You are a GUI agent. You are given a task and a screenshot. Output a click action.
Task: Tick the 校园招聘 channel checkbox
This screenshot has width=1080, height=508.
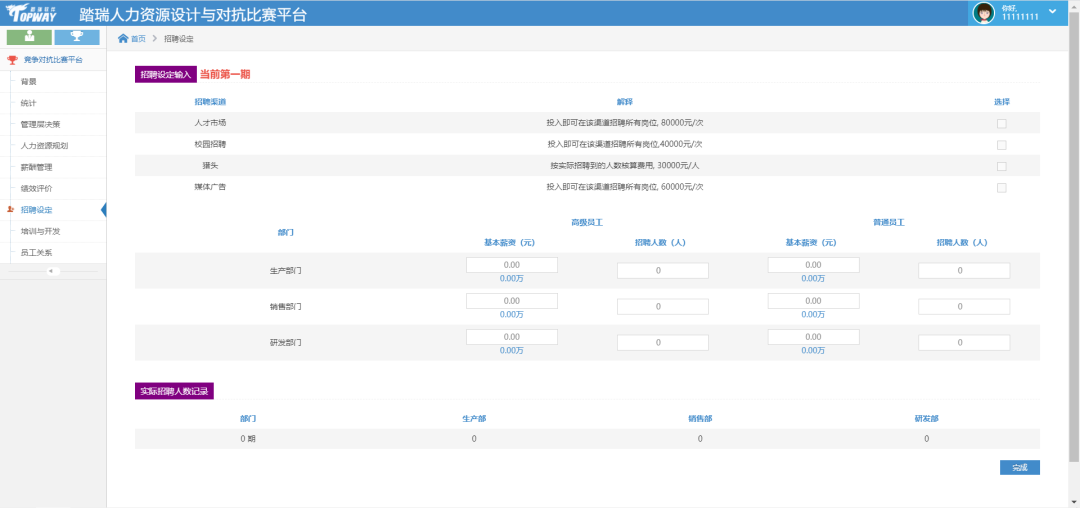point(1001,145)
